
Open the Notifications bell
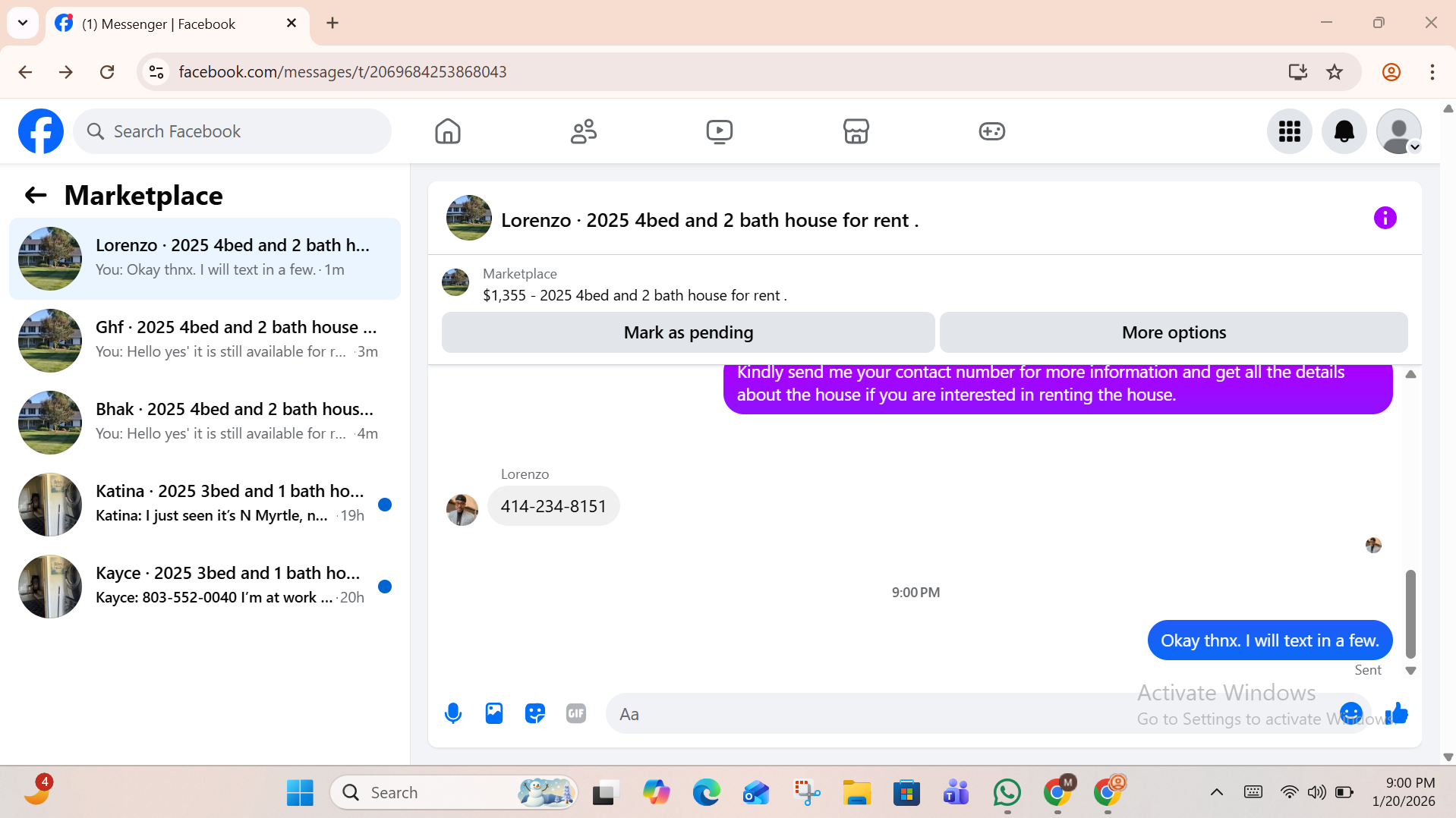click(1344, 131)
